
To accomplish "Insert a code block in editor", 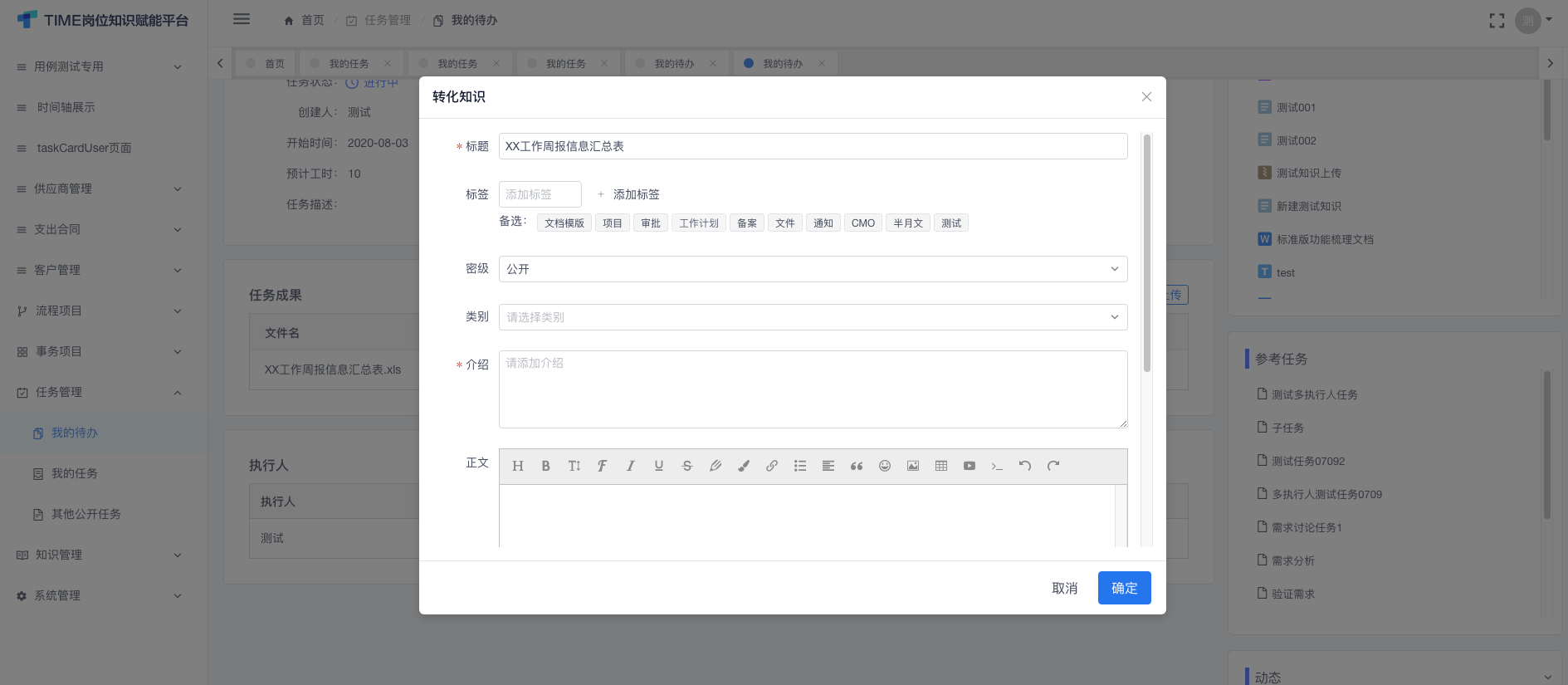I will click(x=998, y=466).
